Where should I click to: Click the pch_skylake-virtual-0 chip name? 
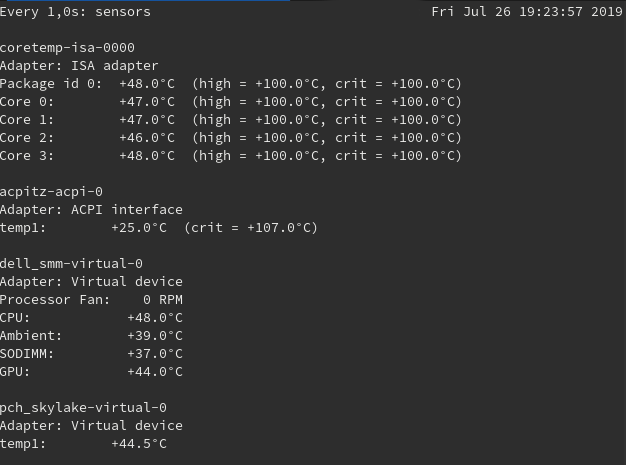pos(83,408)
